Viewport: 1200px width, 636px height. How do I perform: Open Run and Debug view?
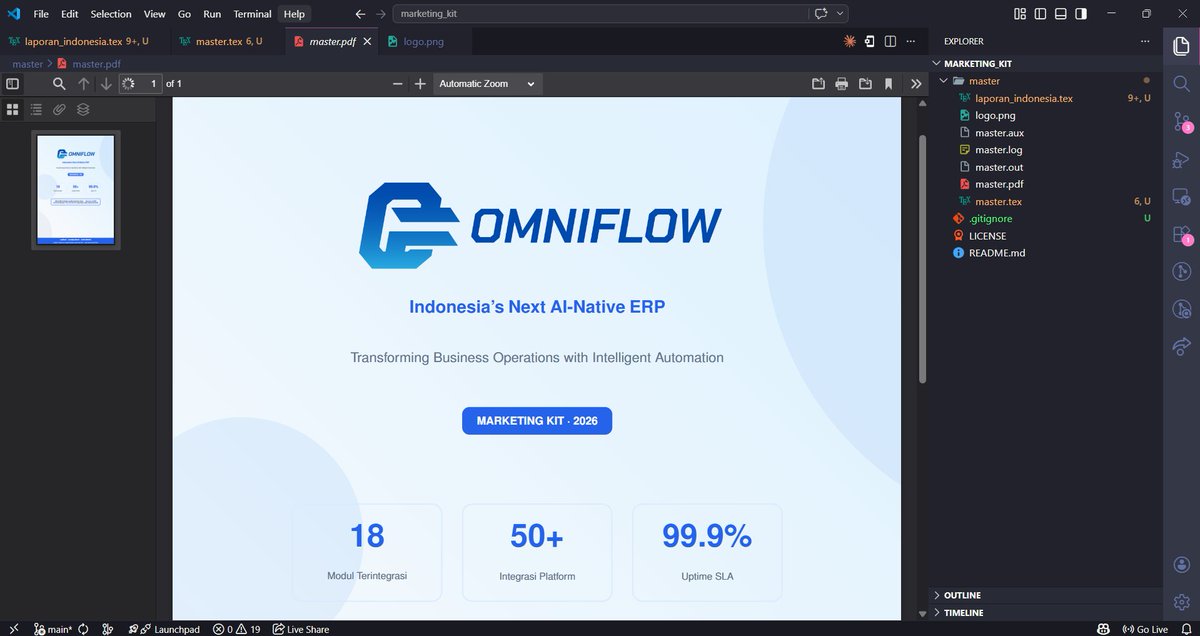click(1181, 159)
